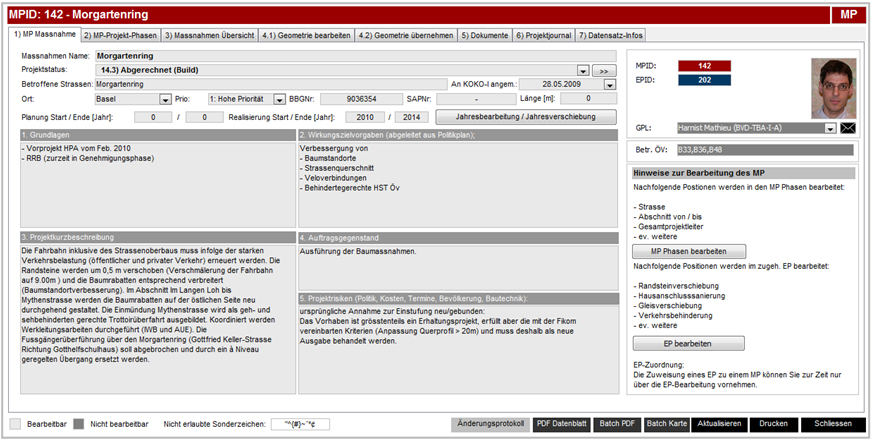Expand the Ort dropdown showing Basel
The image size is (871, 442).
click(165, 100)
